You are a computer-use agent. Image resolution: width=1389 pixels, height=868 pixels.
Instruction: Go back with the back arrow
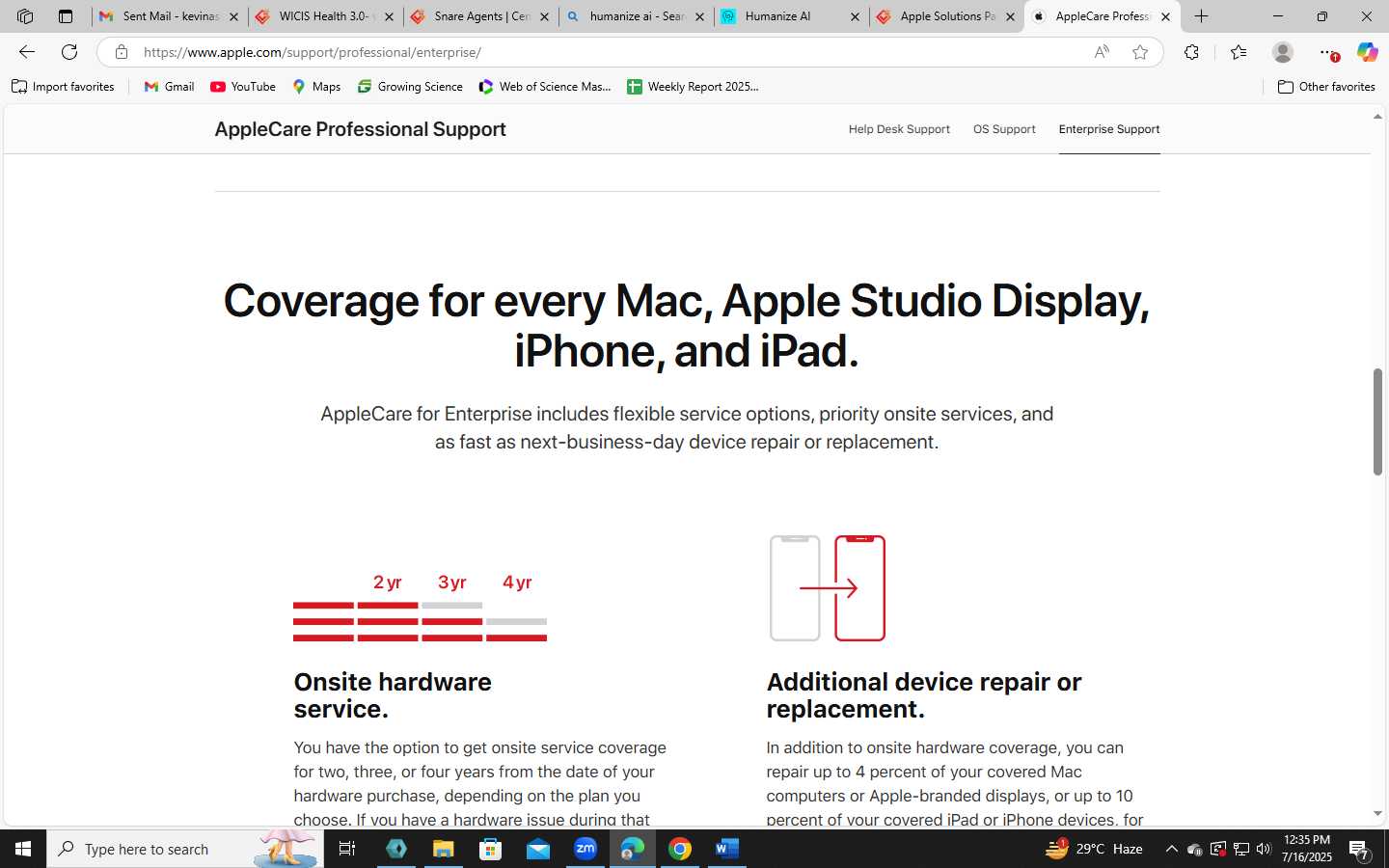(x=27, y=52)
